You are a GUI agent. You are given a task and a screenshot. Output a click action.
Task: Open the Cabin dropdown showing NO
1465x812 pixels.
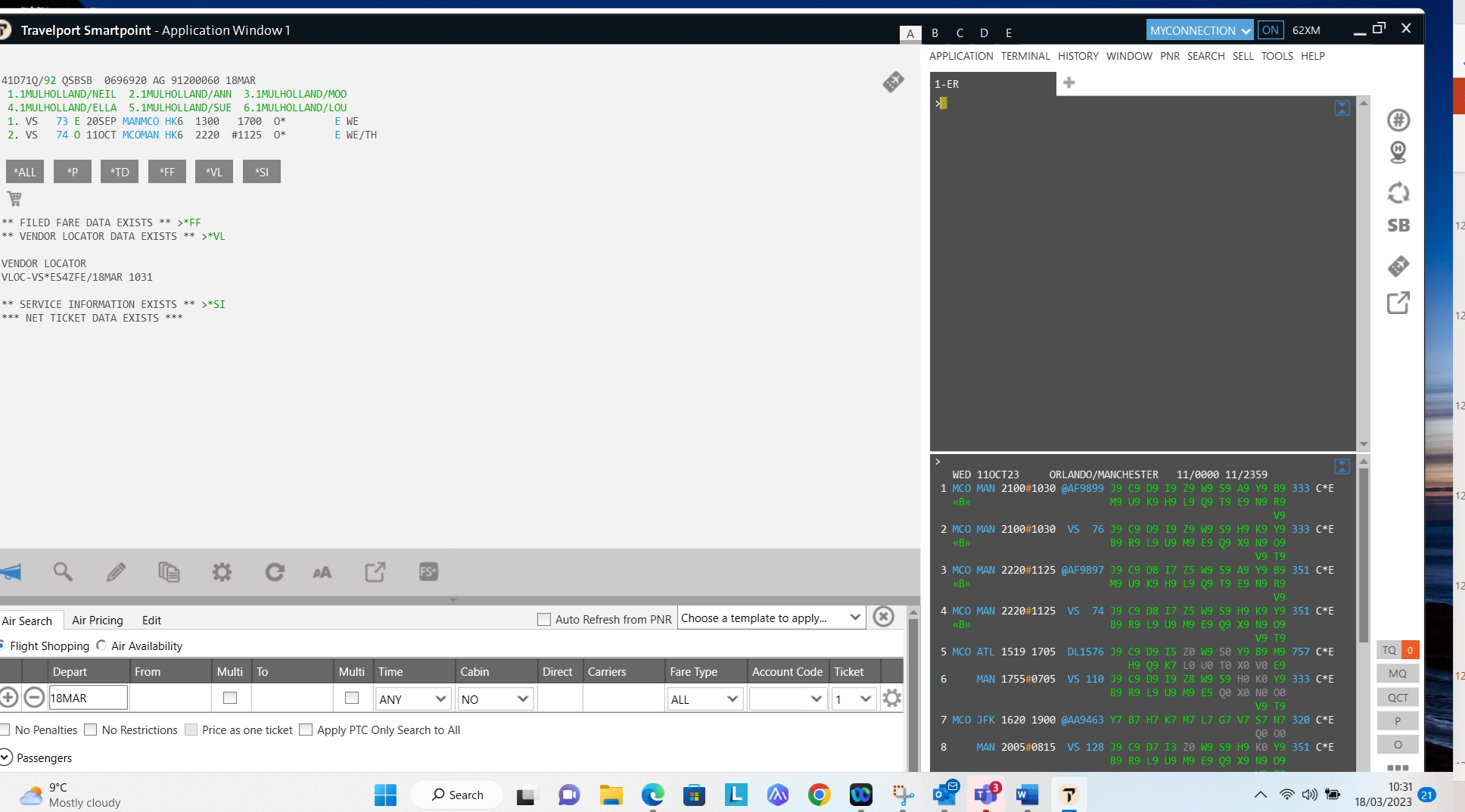[x=495, y=698]
